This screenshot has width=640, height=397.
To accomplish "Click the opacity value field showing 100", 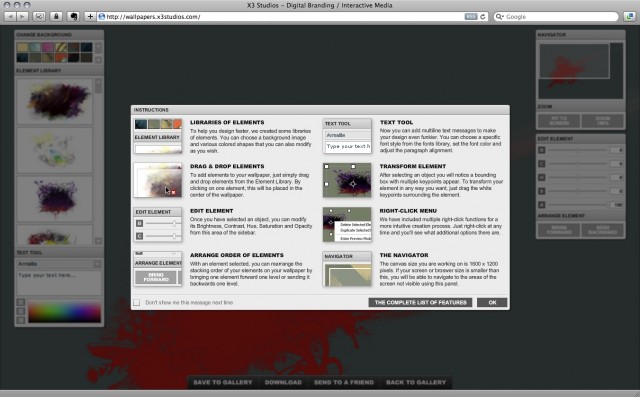I will pyautogui.click(x=617, y=204).
